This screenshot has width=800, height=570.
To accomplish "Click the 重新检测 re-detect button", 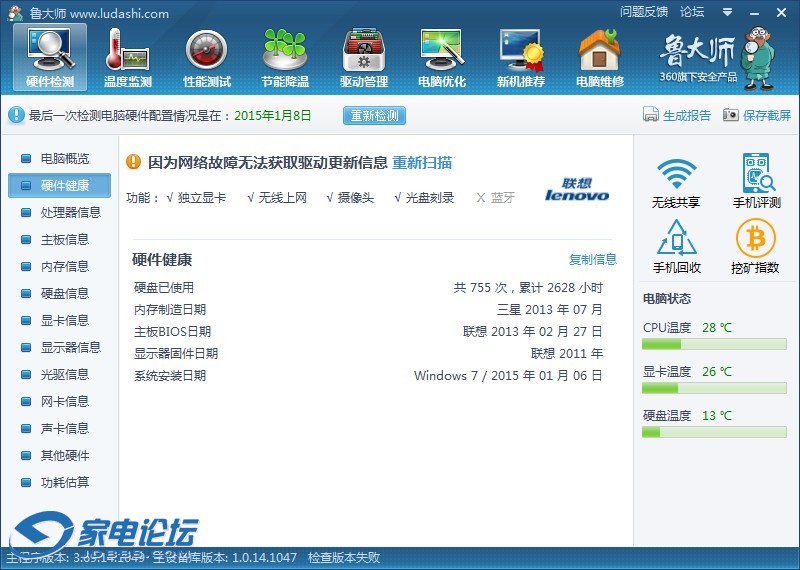I will (374, 115).
